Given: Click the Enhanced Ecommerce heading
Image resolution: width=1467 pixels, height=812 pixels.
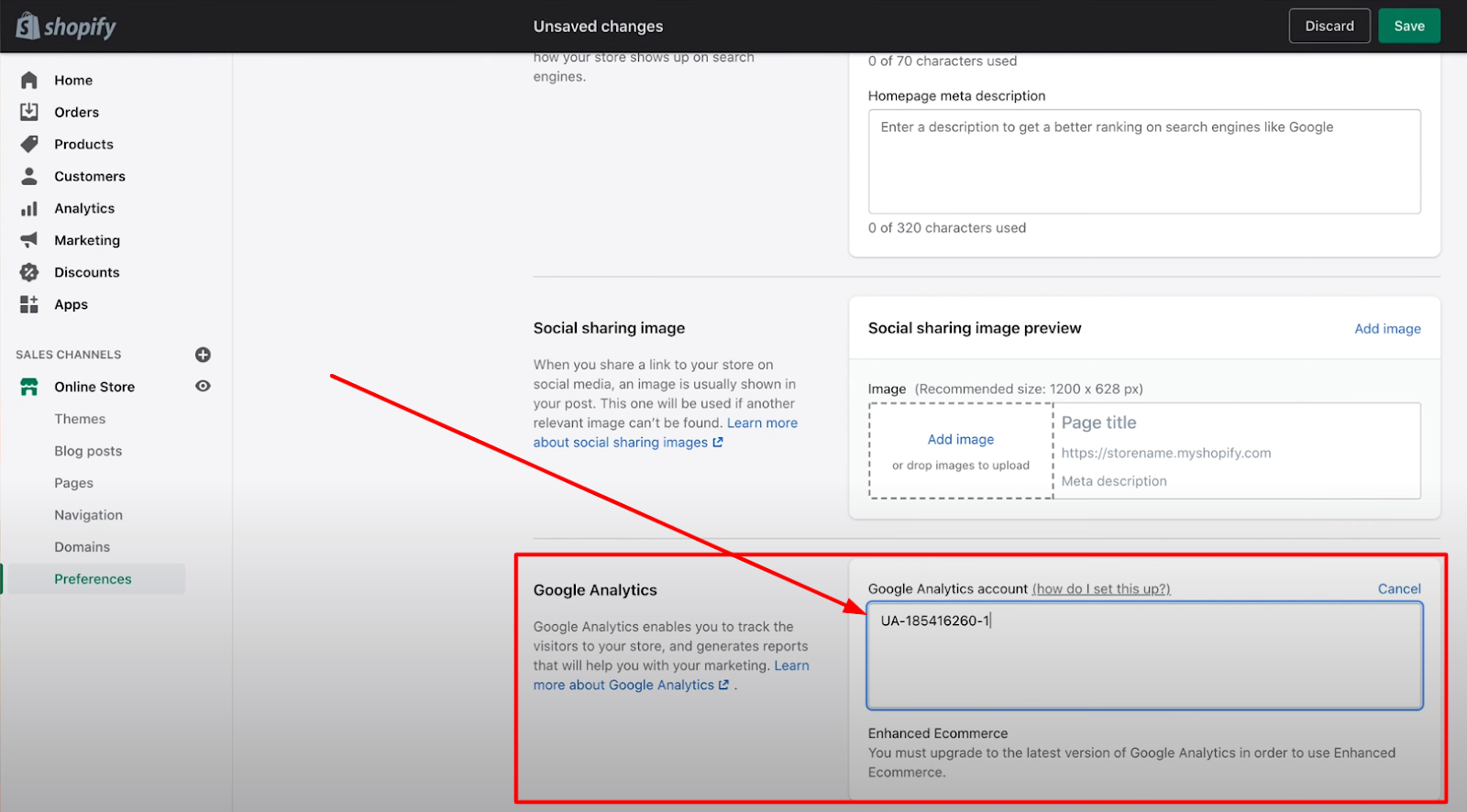Looking at the screenshot, I should [x=938, y=734].
